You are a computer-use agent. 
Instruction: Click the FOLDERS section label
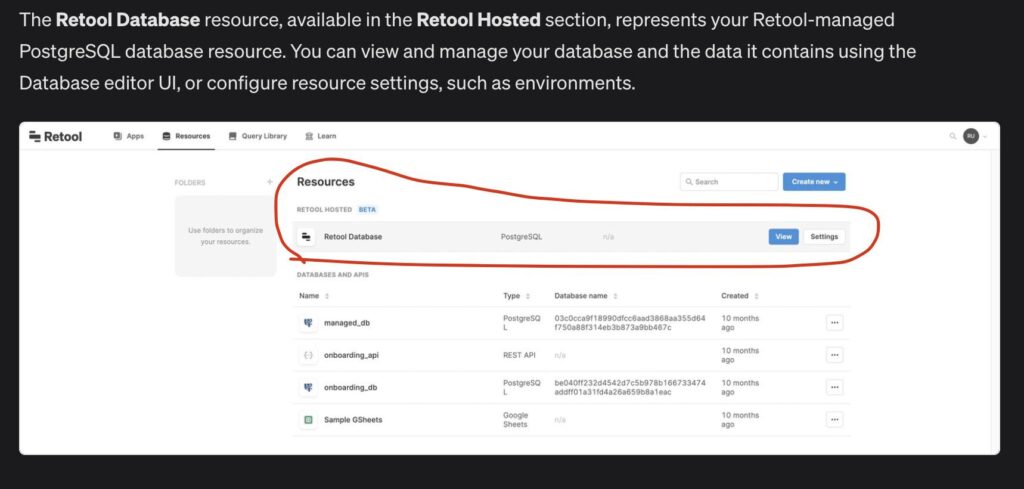tap(190, 183)
